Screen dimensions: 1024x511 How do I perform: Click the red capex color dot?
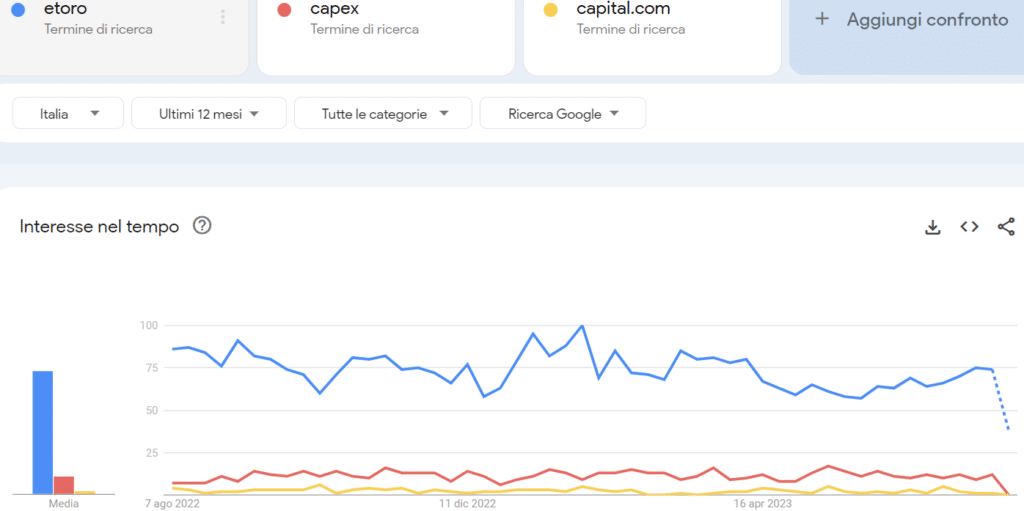pos(284,10)
